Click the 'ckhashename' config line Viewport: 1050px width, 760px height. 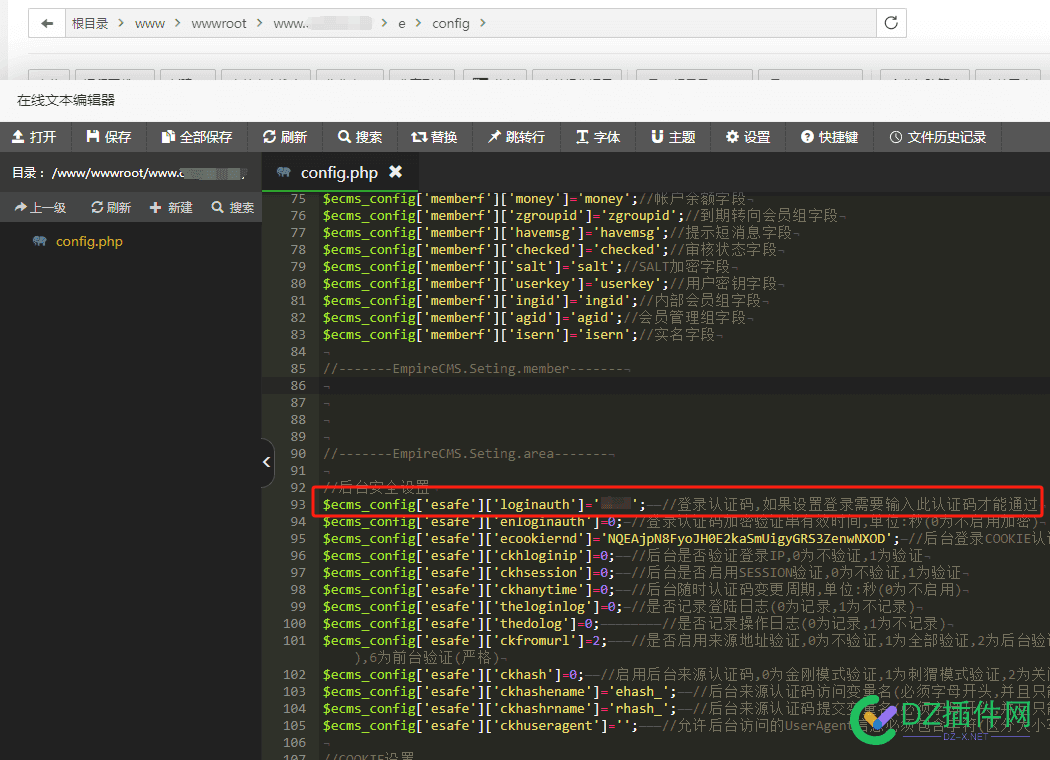click(686, 691)
